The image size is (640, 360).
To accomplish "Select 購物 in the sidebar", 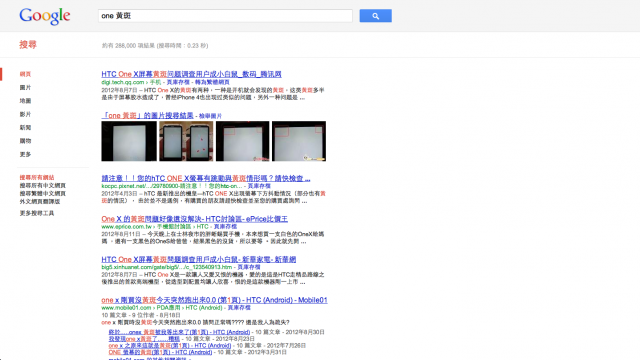I will coord(25,141).
